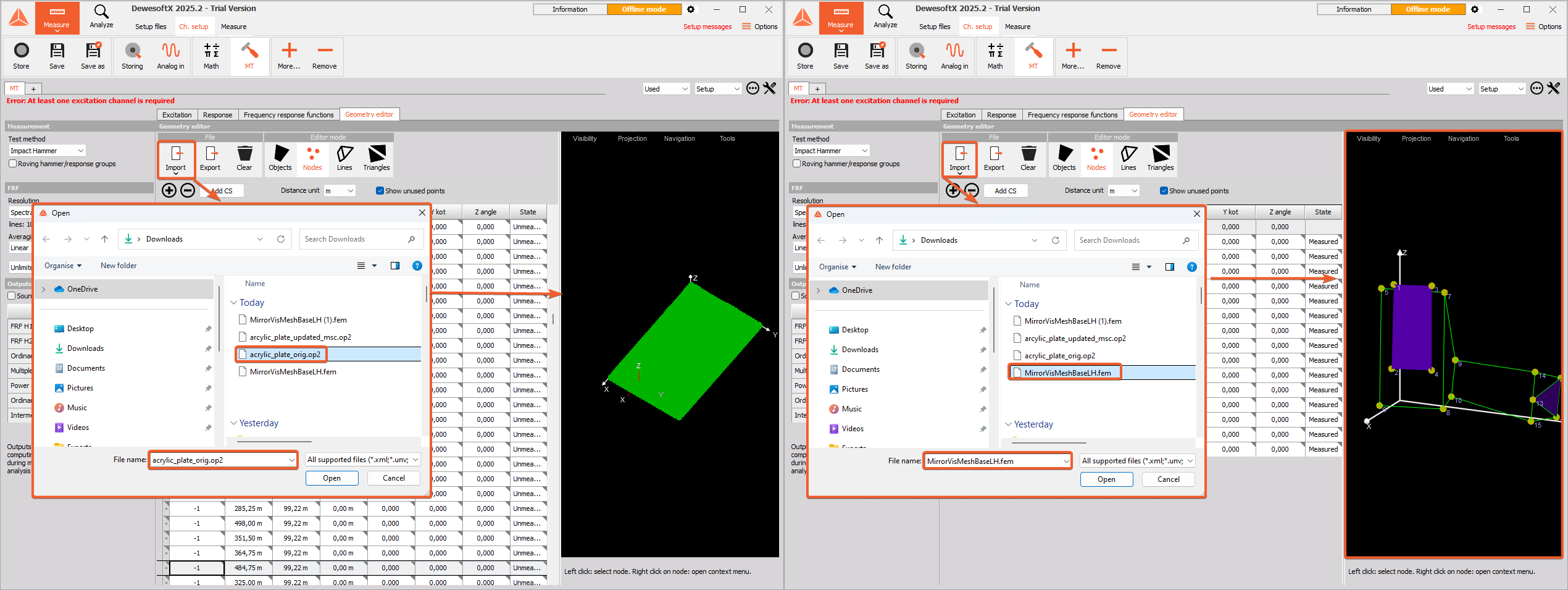Viewport: 1568px width, 590px height.
Task: Toggle preview pane icon in left dialog
Action: pyautogui.click(x=395, y=266)
